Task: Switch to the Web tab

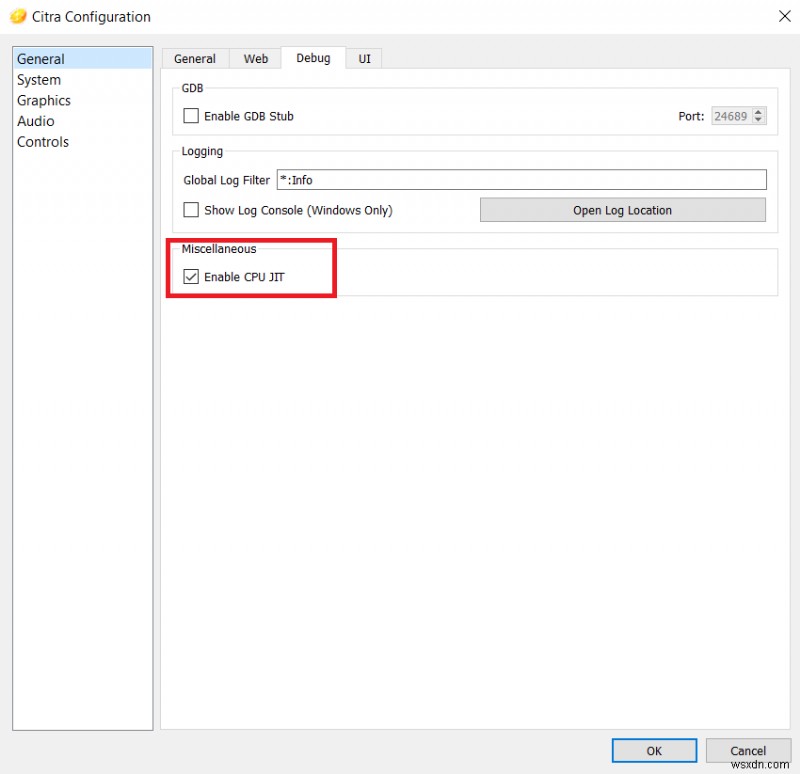Action: (x=254, y=58)
